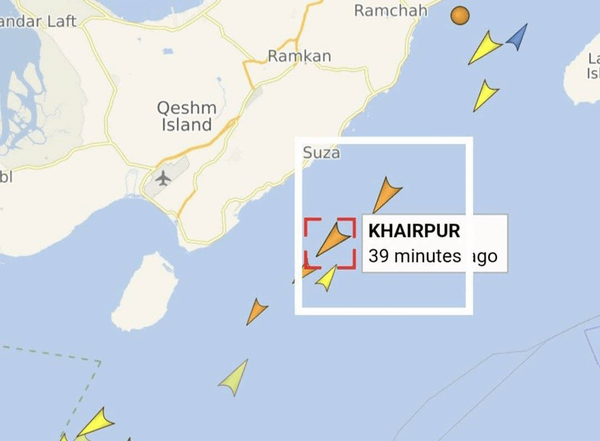Select the Ramkan town label

(299, 56)
